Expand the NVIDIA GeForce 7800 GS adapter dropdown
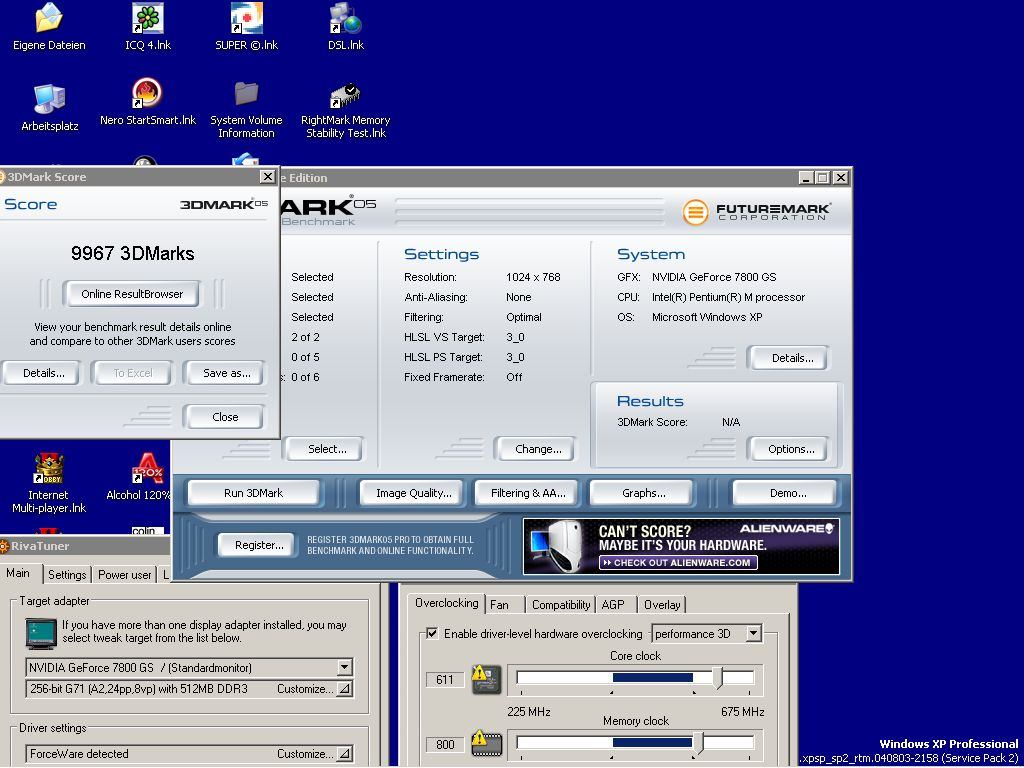The width and height of the screenshot is (1024, 768). [x=345, y=667]
